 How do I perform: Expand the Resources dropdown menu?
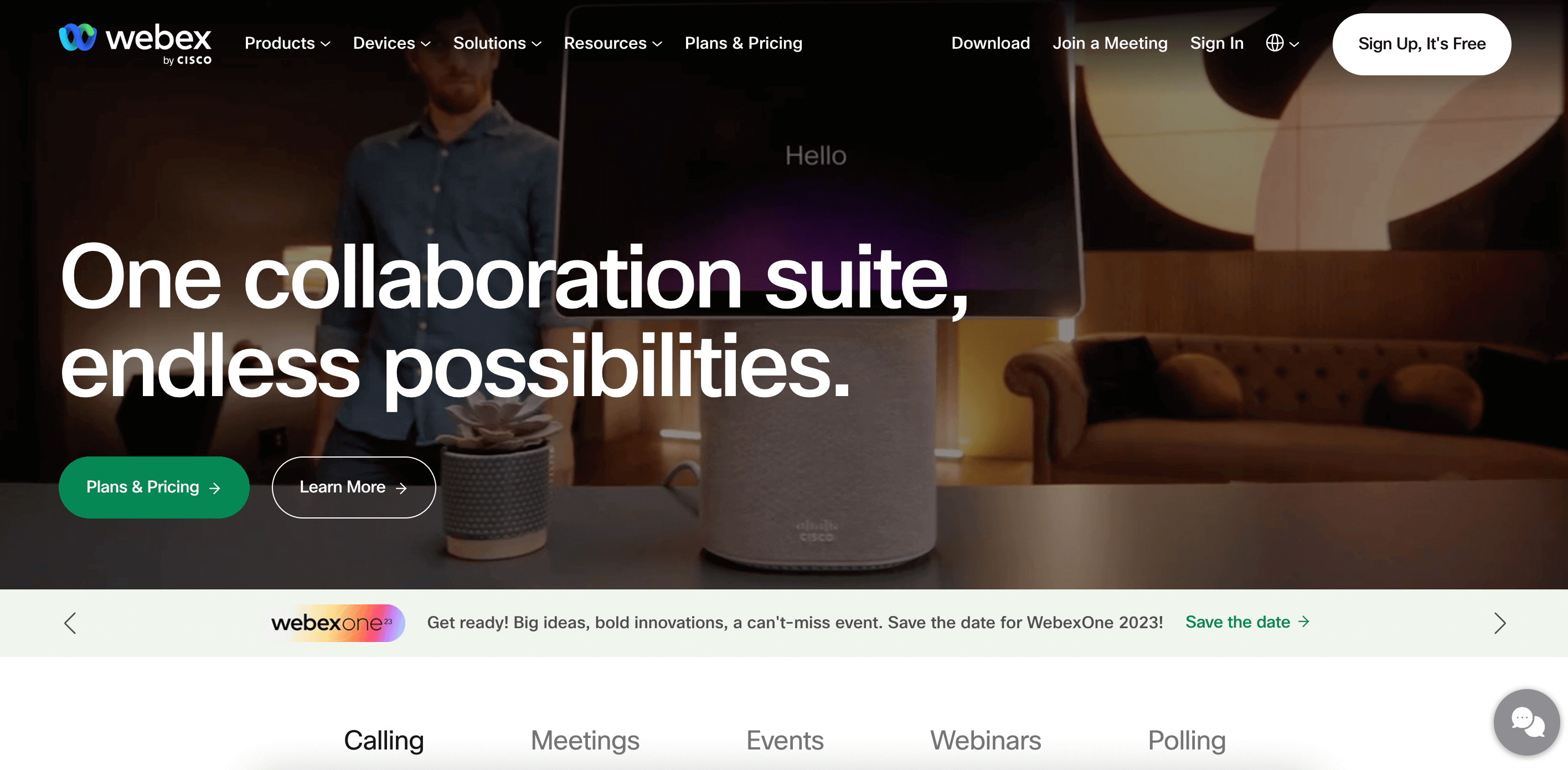[x=613, y=43]
